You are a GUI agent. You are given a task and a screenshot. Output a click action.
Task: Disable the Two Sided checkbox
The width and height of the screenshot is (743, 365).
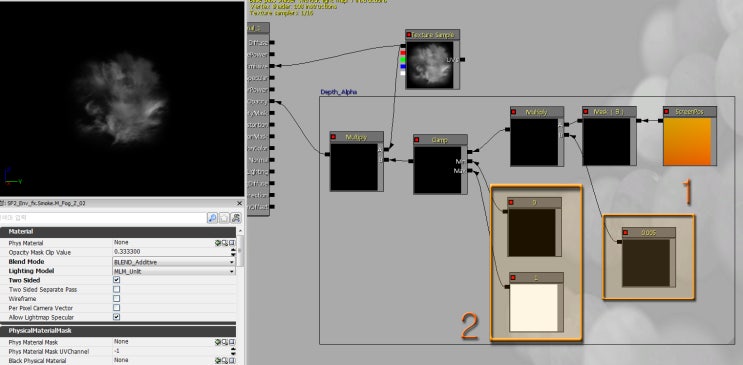point(117,280)
